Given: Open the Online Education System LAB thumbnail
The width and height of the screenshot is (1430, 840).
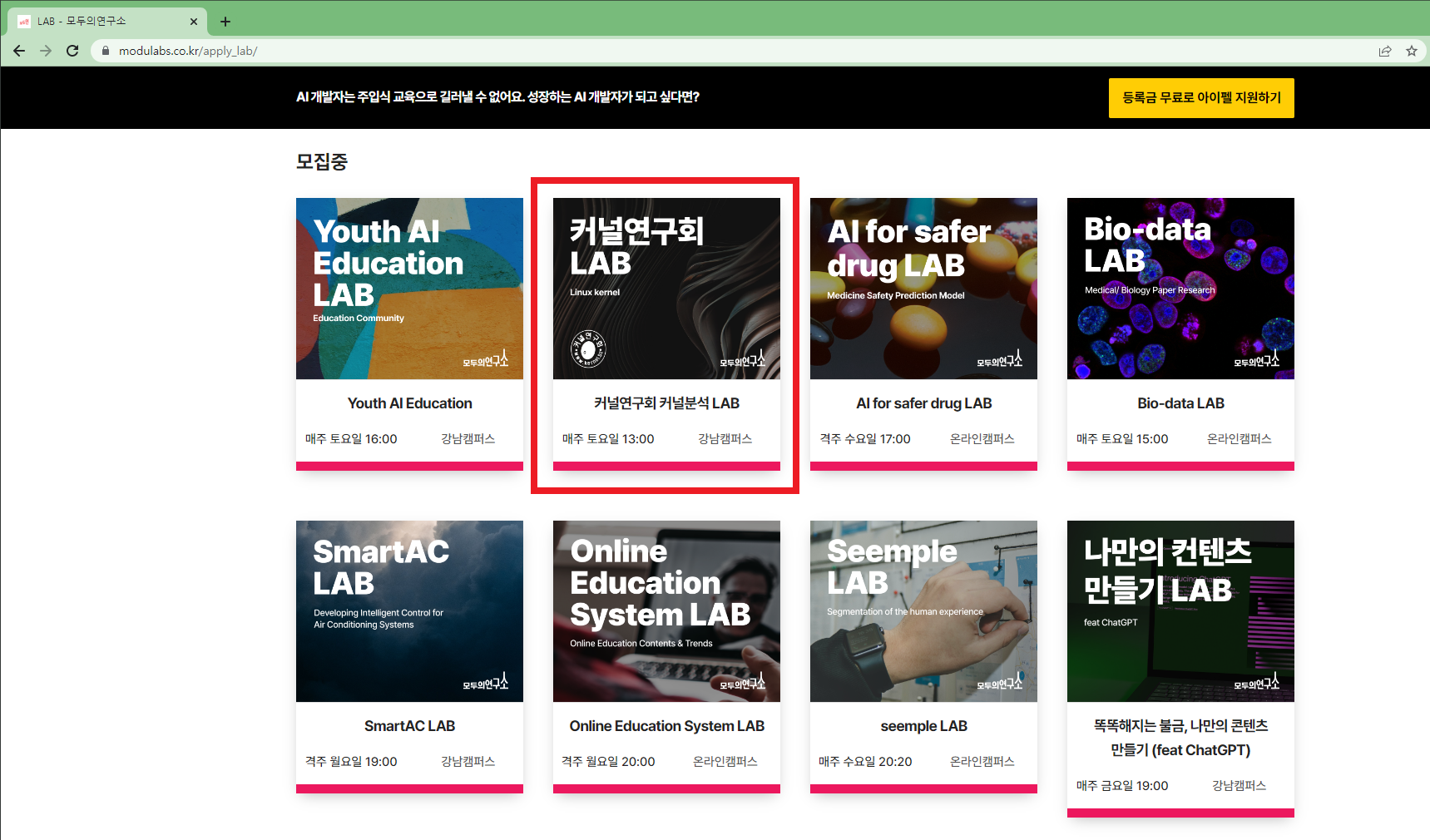Looking at the screenshot, I should coord(666,611).
